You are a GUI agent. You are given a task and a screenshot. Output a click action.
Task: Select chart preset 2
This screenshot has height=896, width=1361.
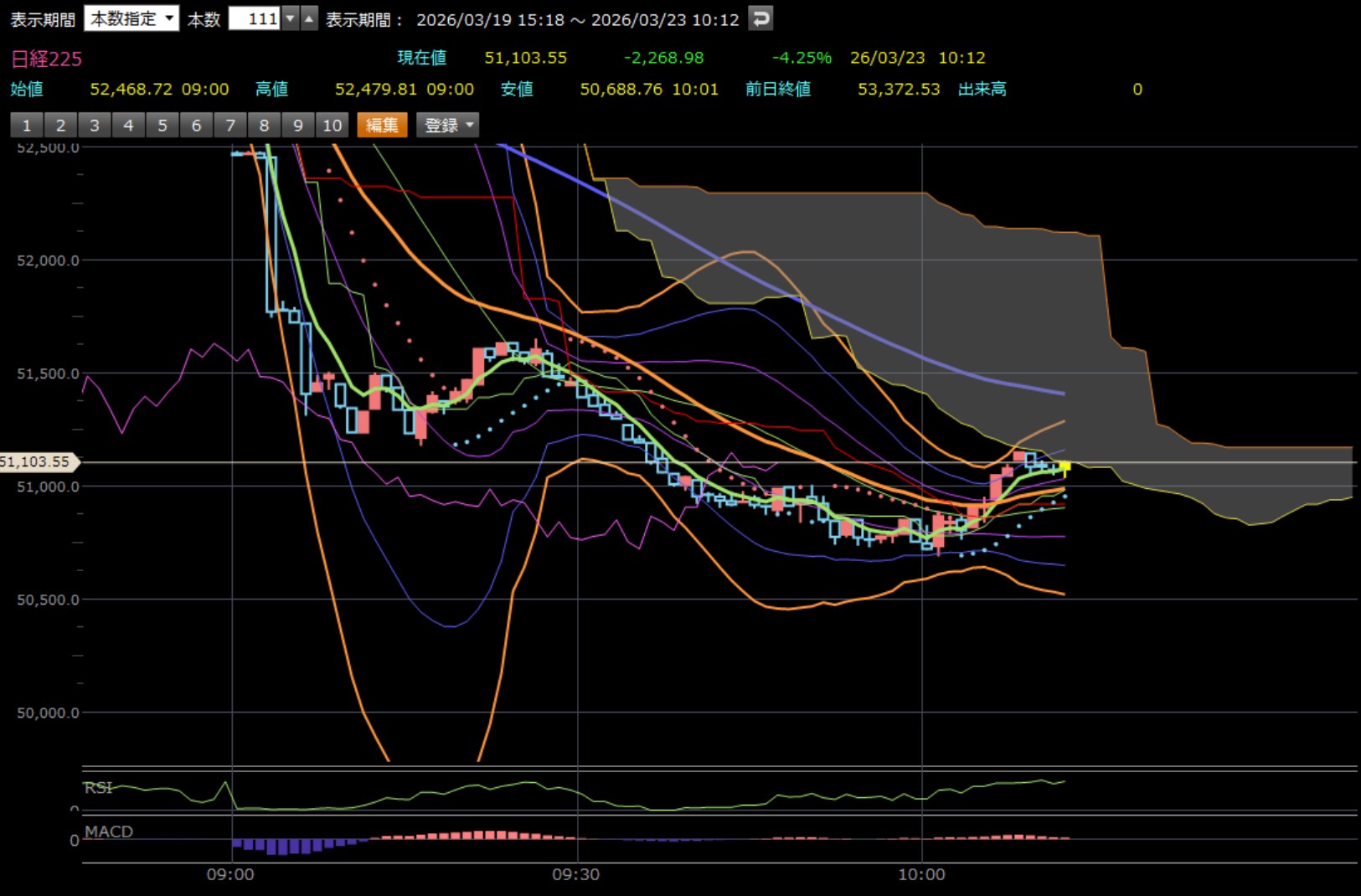click(x=60, y=126)
